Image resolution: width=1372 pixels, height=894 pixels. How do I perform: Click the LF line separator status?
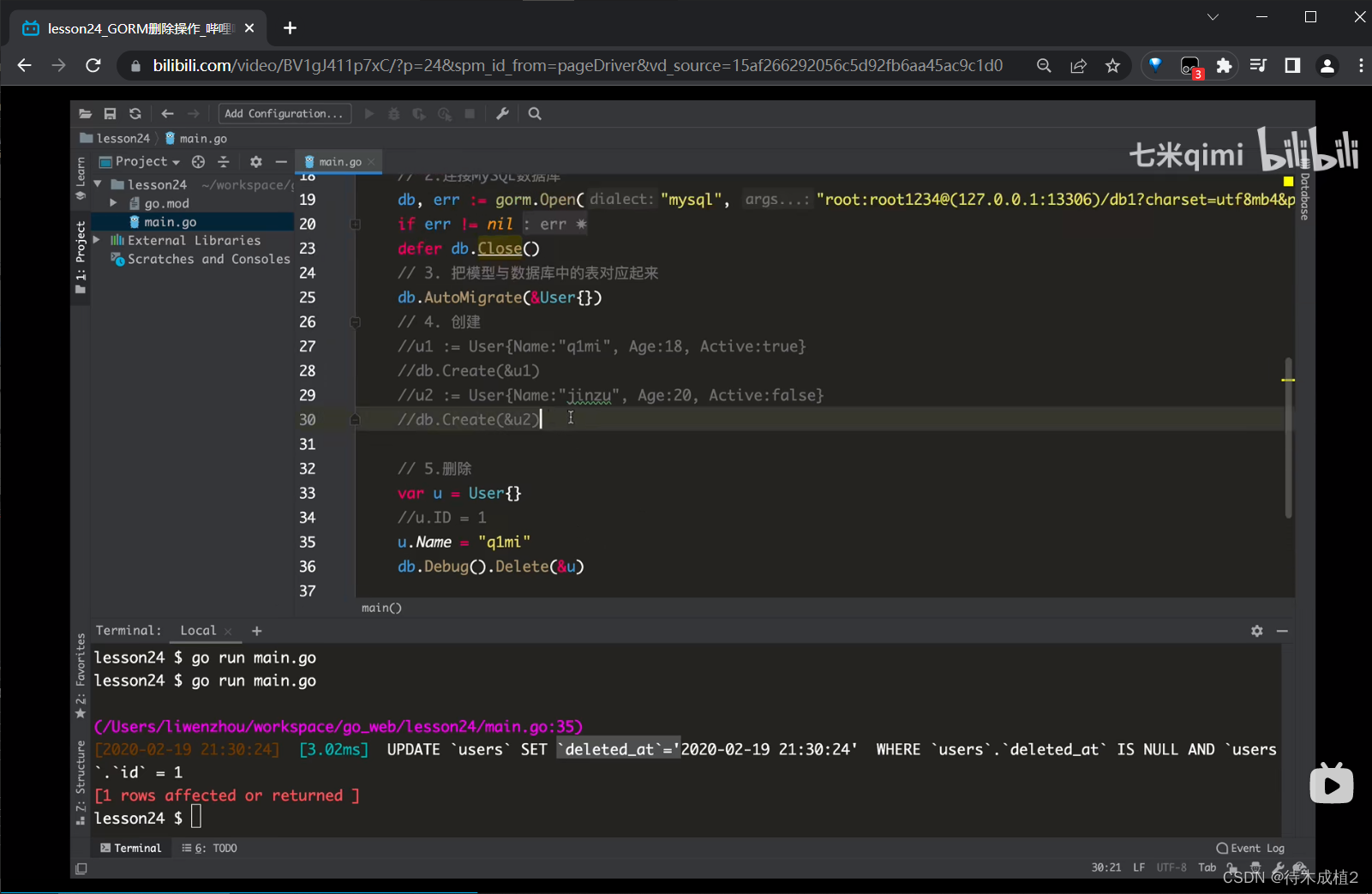pyautogui.click(x=1139, y=867)
